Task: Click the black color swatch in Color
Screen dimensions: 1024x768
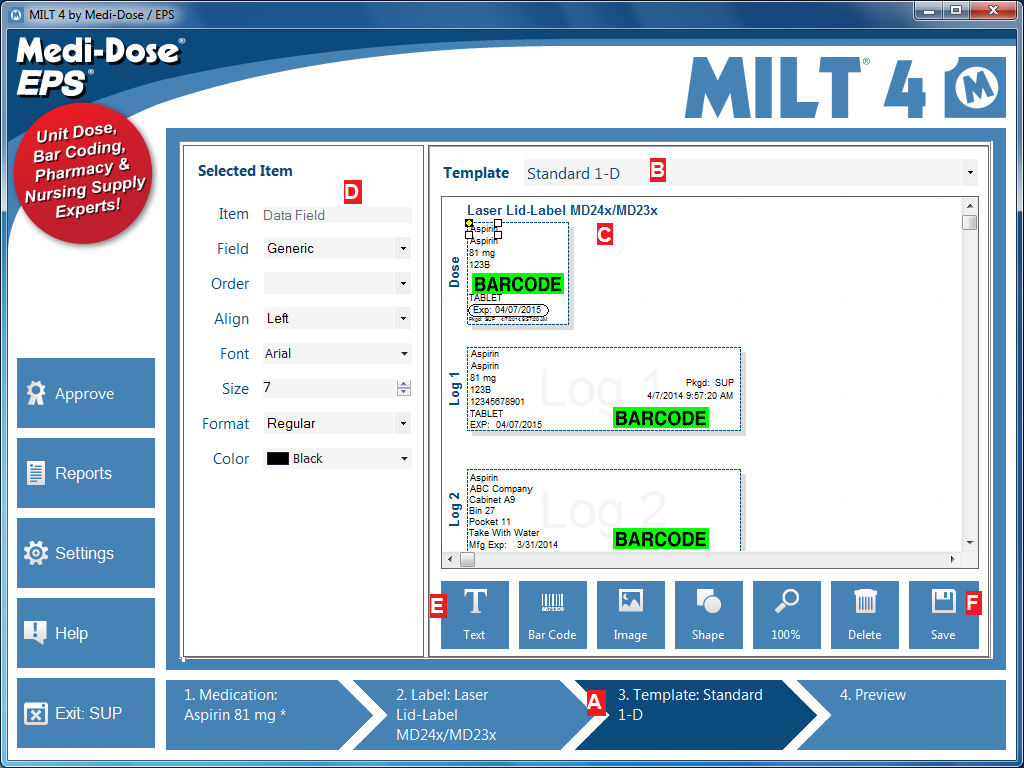Action: tap(278, 458)
